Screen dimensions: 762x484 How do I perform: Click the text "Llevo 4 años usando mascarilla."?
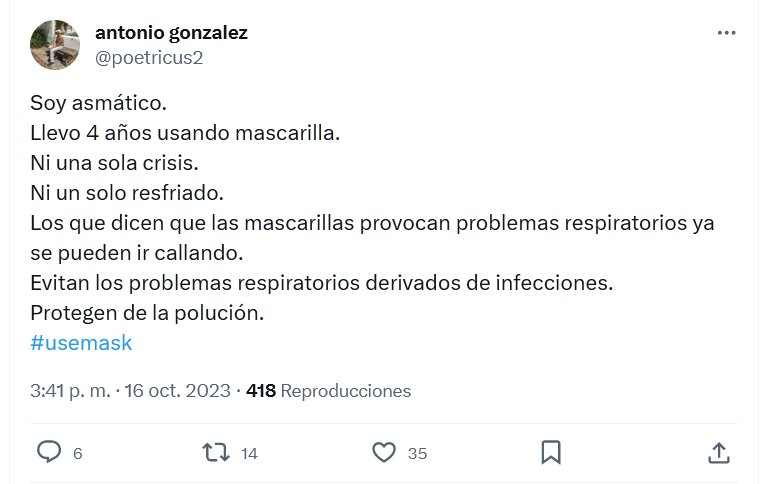coord(185,131)
